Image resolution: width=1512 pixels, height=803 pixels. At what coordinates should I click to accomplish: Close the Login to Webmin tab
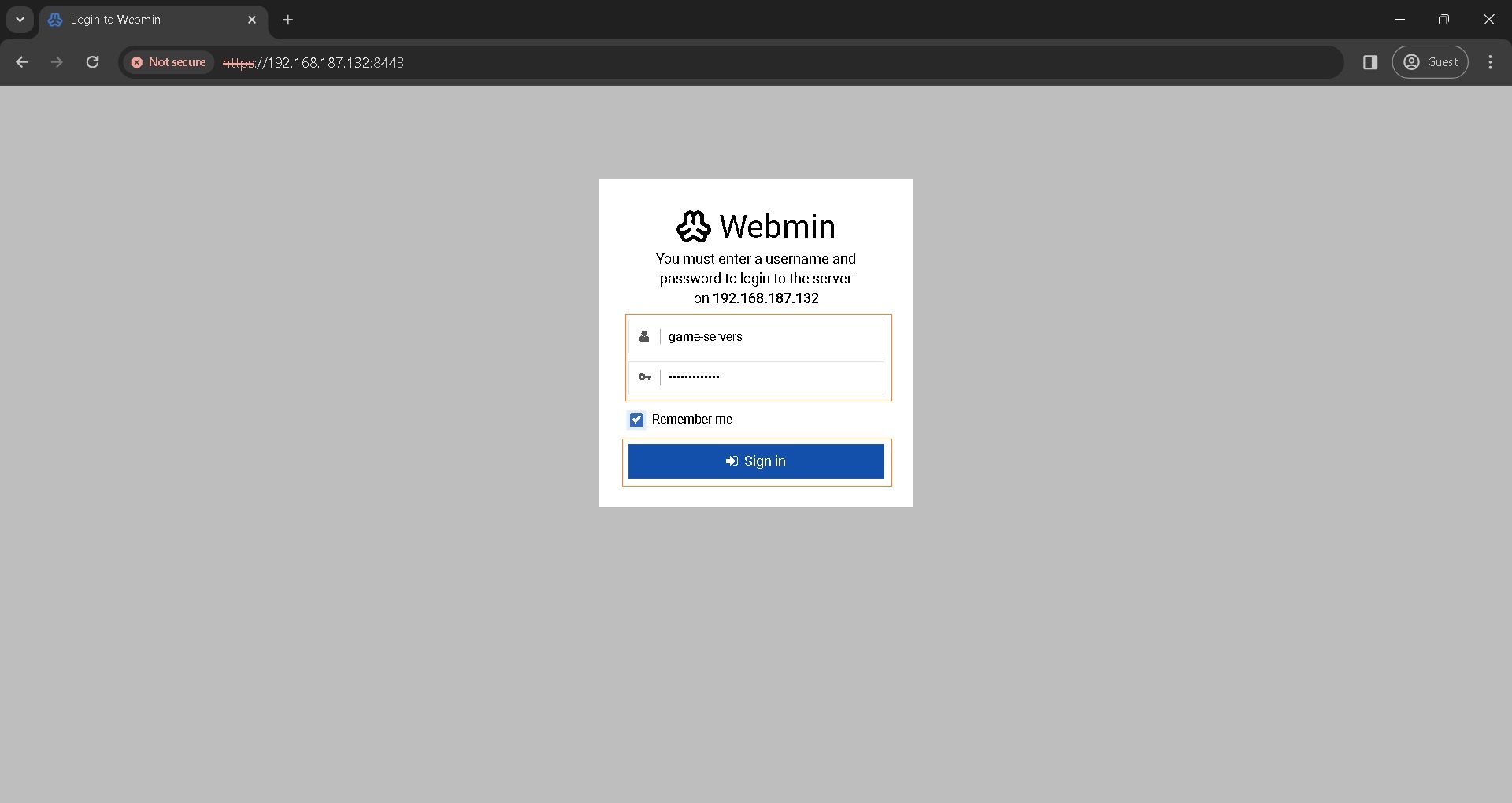(x=252, y=20)
